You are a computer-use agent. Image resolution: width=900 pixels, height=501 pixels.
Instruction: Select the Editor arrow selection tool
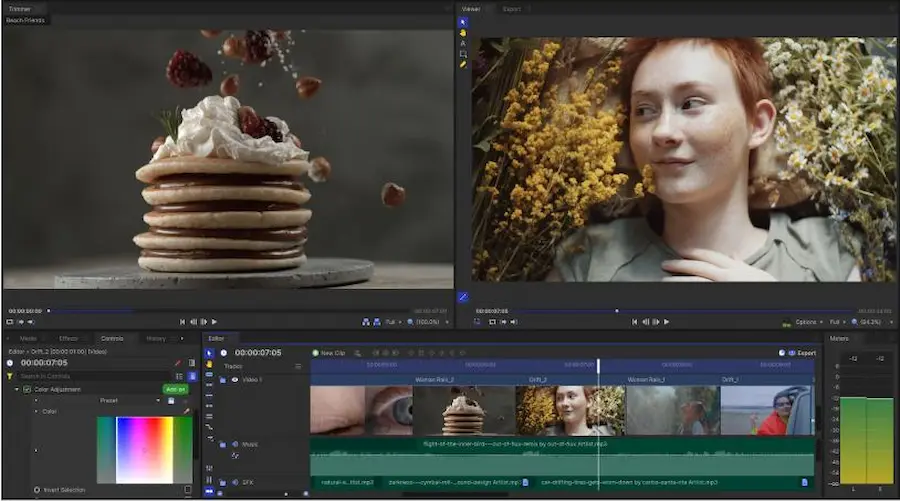pos(209,354)
